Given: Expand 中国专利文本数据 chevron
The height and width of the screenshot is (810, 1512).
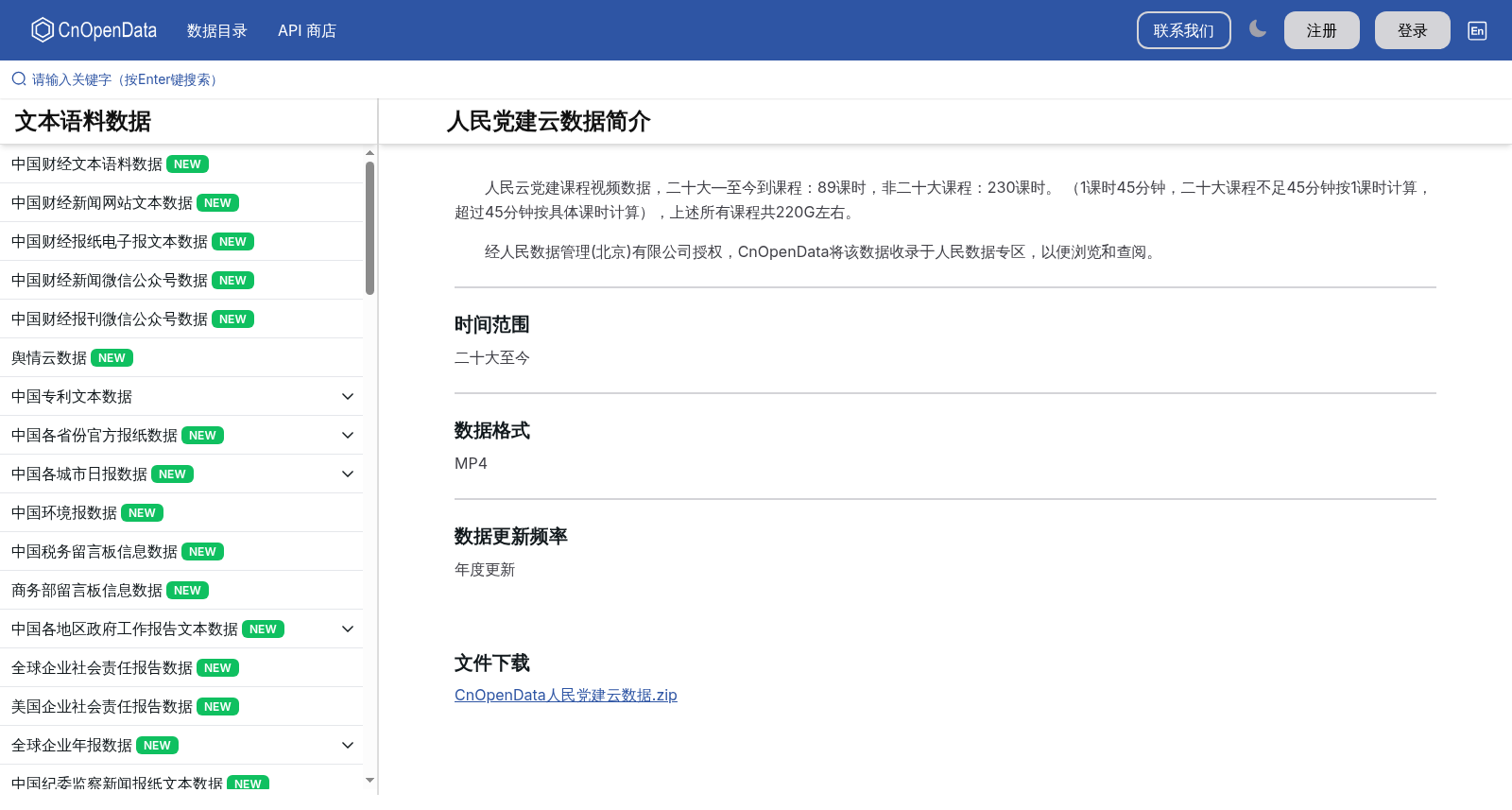Looking at the screenshot, I should (x=348, y=396).
